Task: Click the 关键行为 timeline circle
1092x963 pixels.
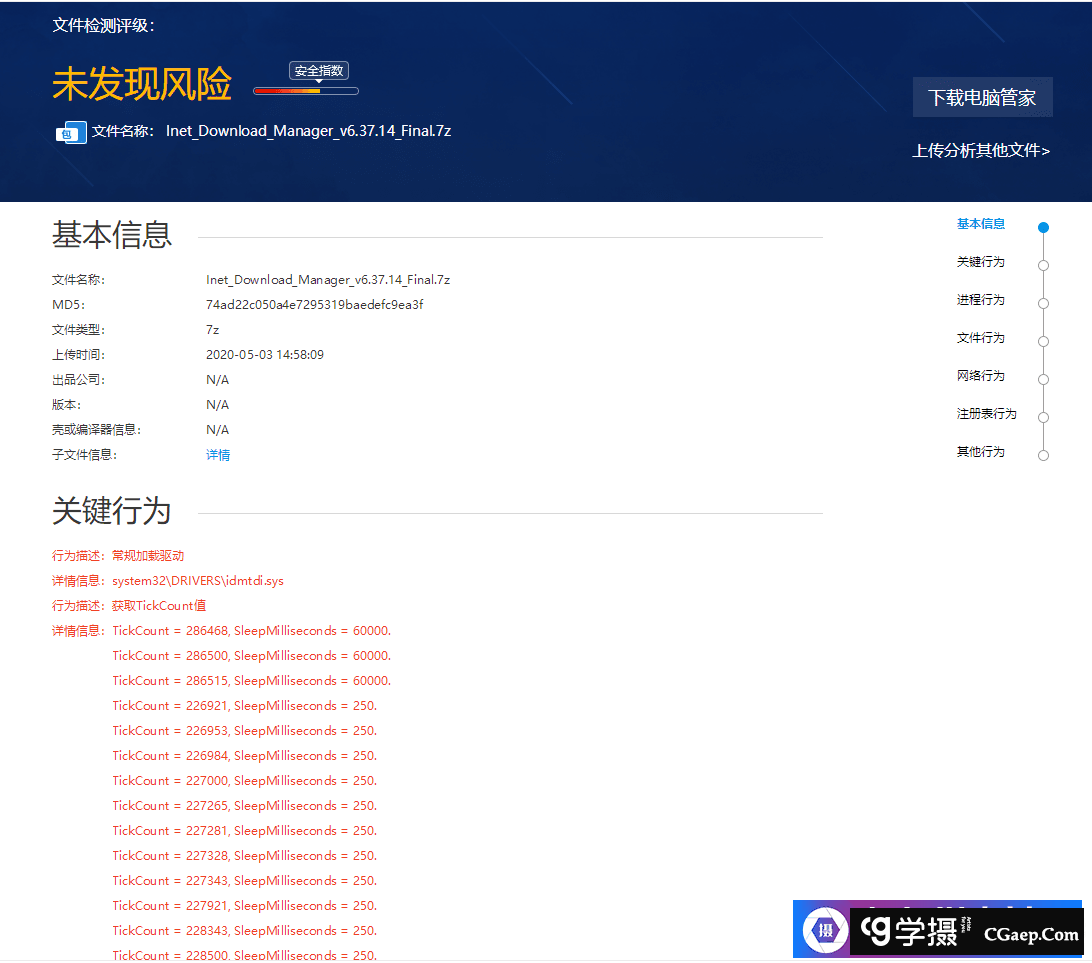Action: pyautogui.click(x=1043, y=265)
